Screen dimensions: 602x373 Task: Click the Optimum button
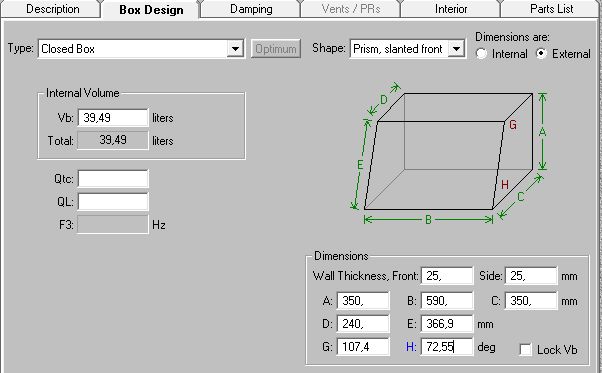[x=276, y=49]
